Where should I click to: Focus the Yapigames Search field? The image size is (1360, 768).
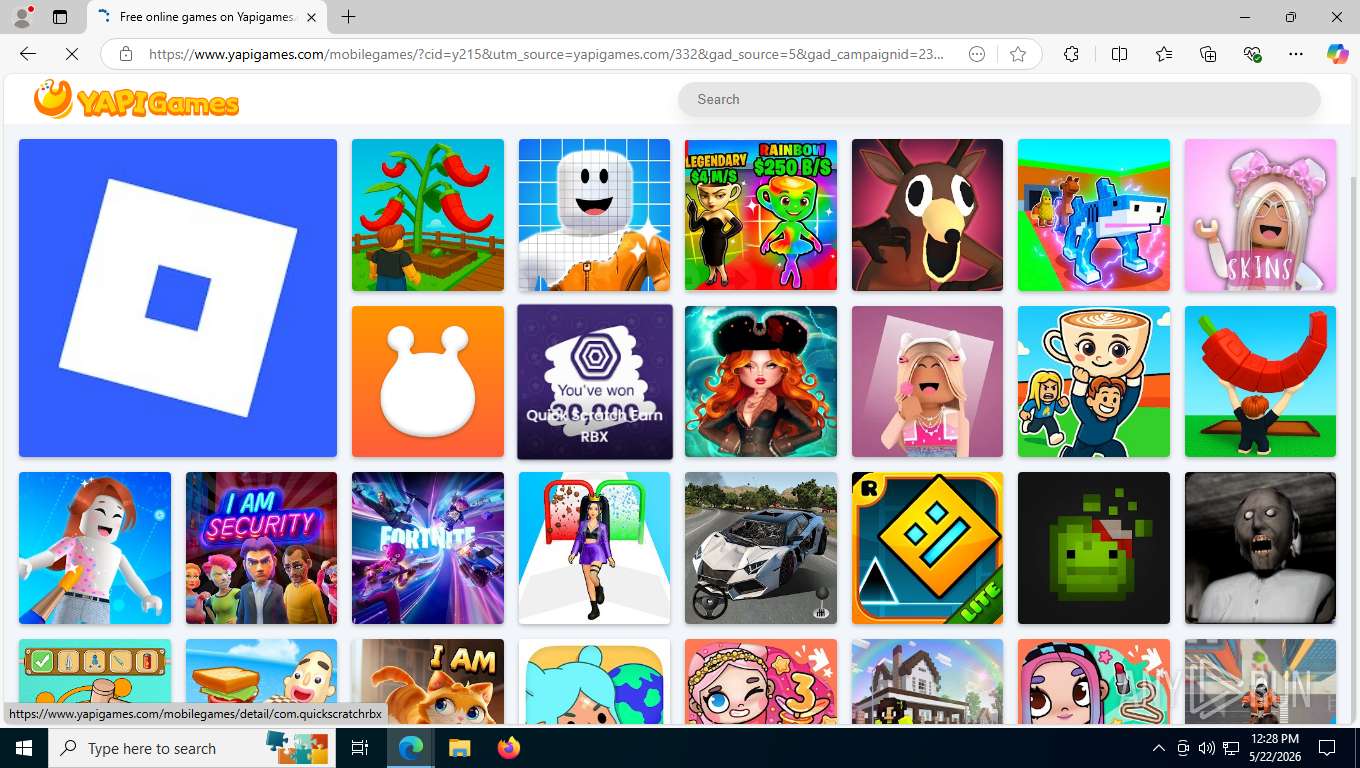[999, 99]
